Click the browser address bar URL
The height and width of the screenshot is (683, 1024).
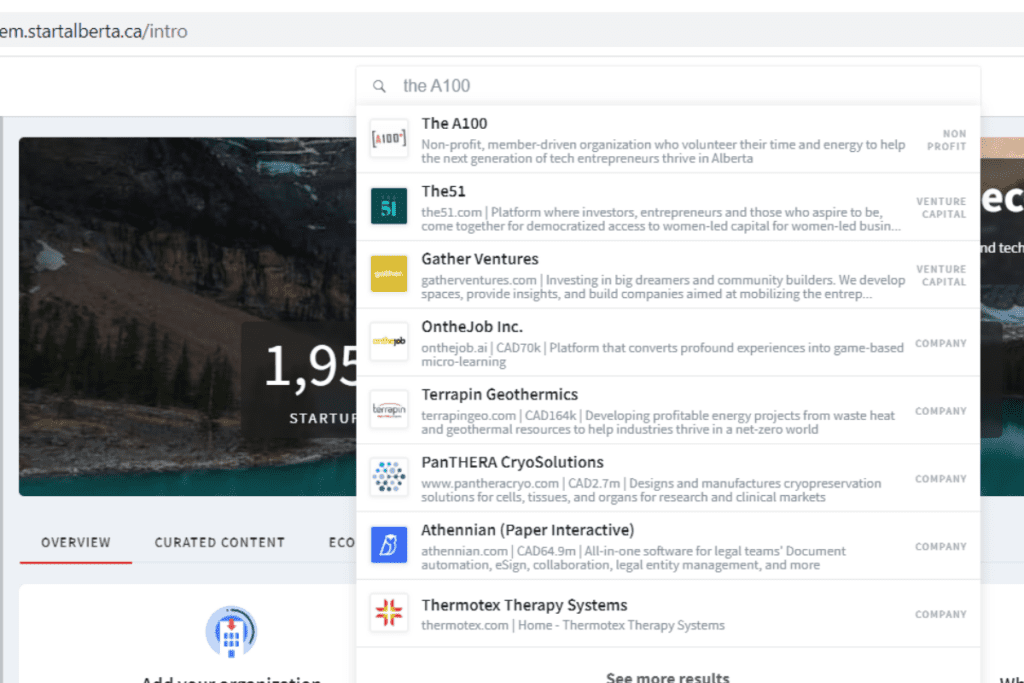click(x=93, y=31)
